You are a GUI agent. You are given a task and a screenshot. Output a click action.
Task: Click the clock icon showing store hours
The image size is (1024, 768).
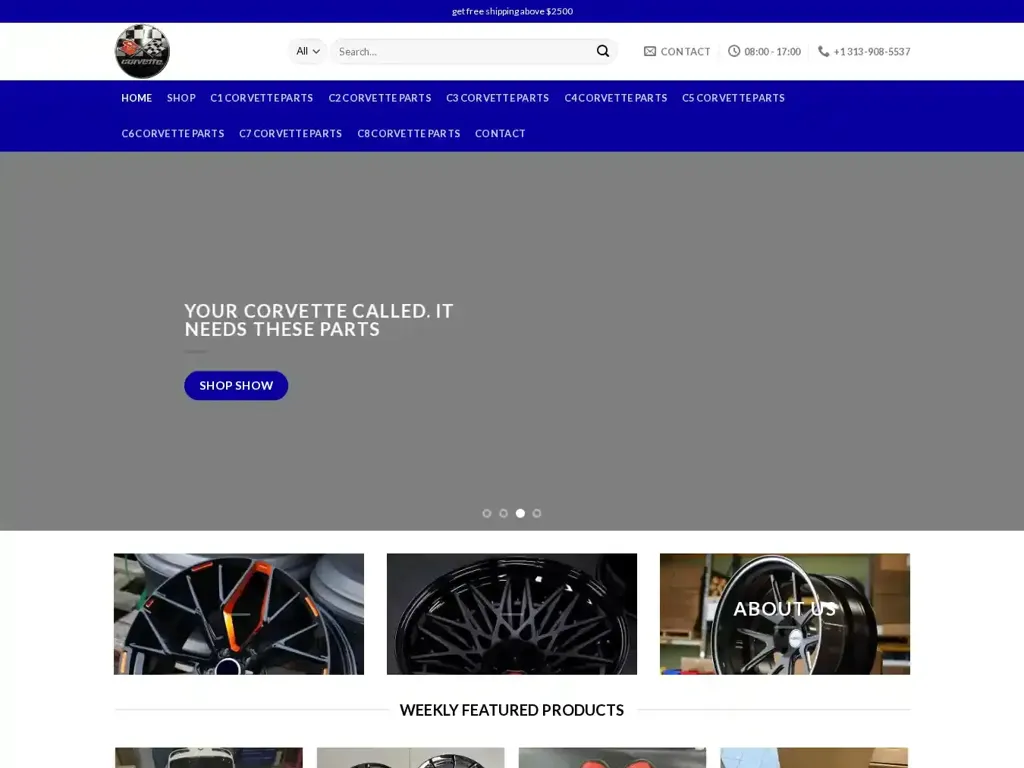(x=733, y=51)
